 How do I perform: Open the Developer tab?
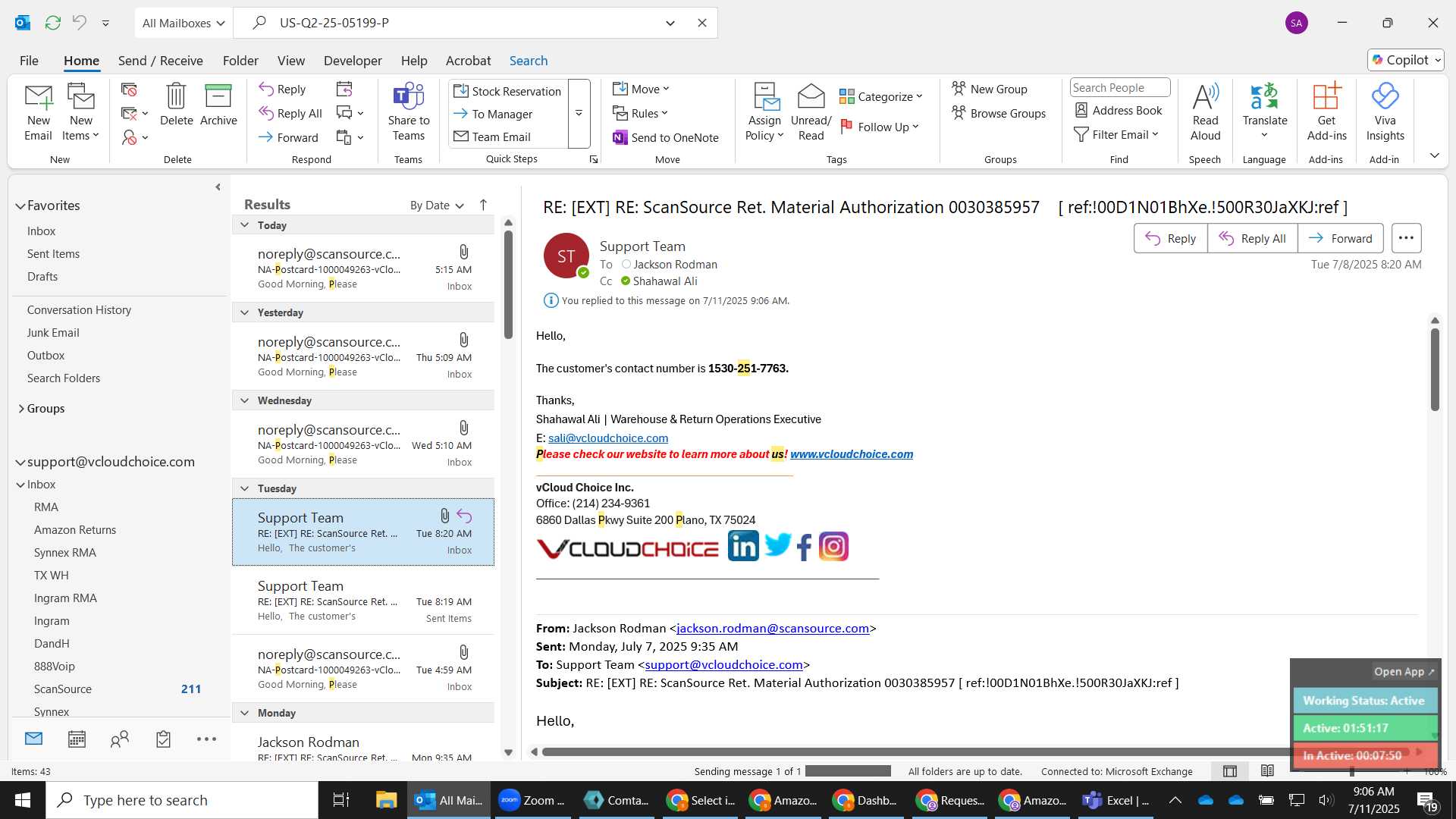(353, 61)
